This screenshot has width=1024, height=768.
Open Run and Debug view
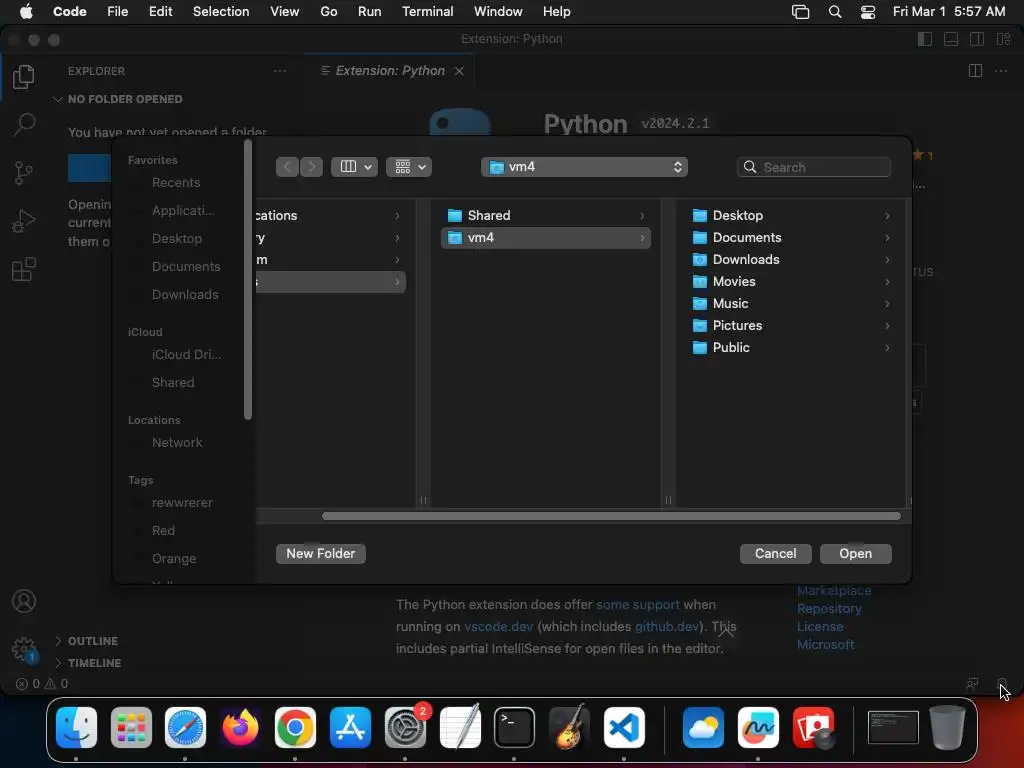click(x=24, y=221)
